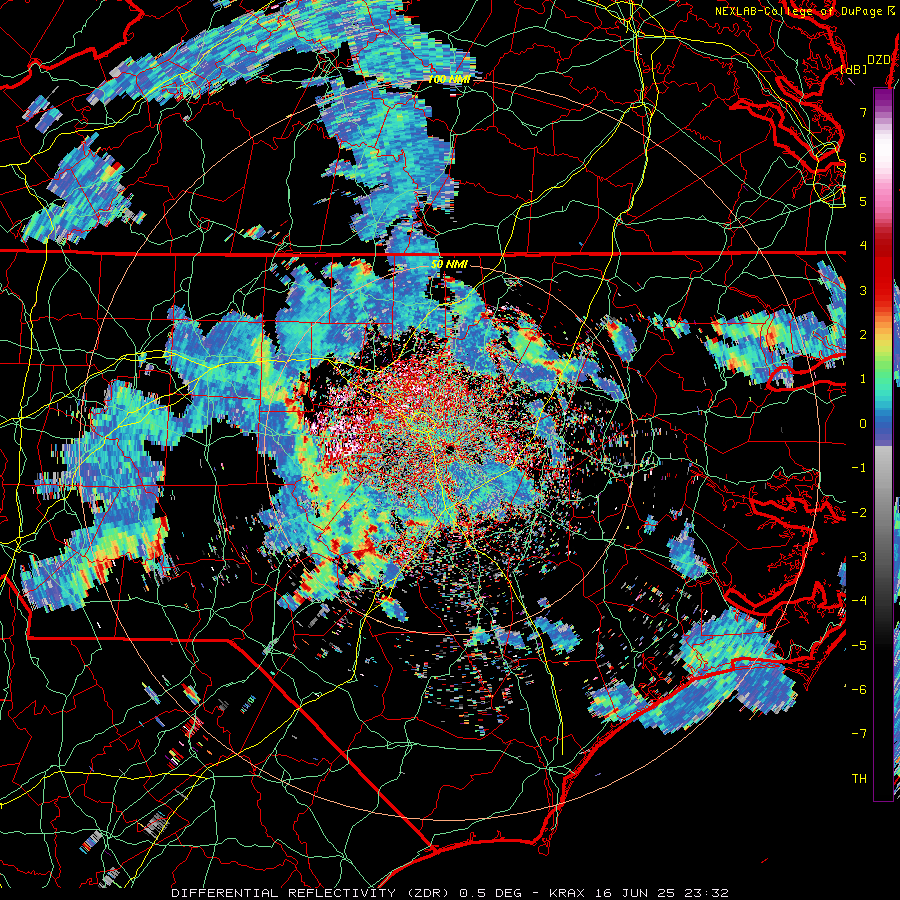Select the -1 value on the color scale

coord(859,467)
